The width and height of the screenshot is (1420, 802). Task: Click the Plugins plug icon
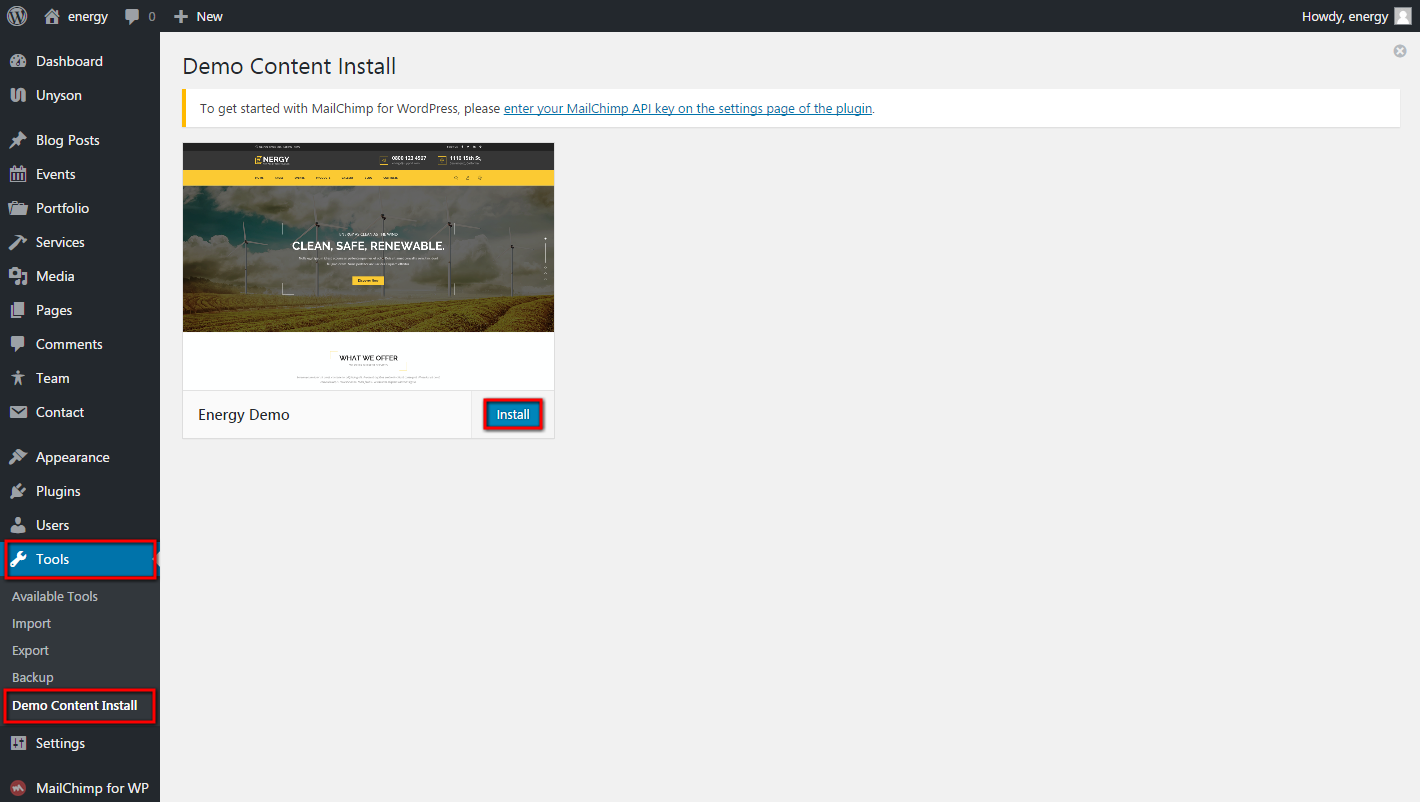pos(18,491)
